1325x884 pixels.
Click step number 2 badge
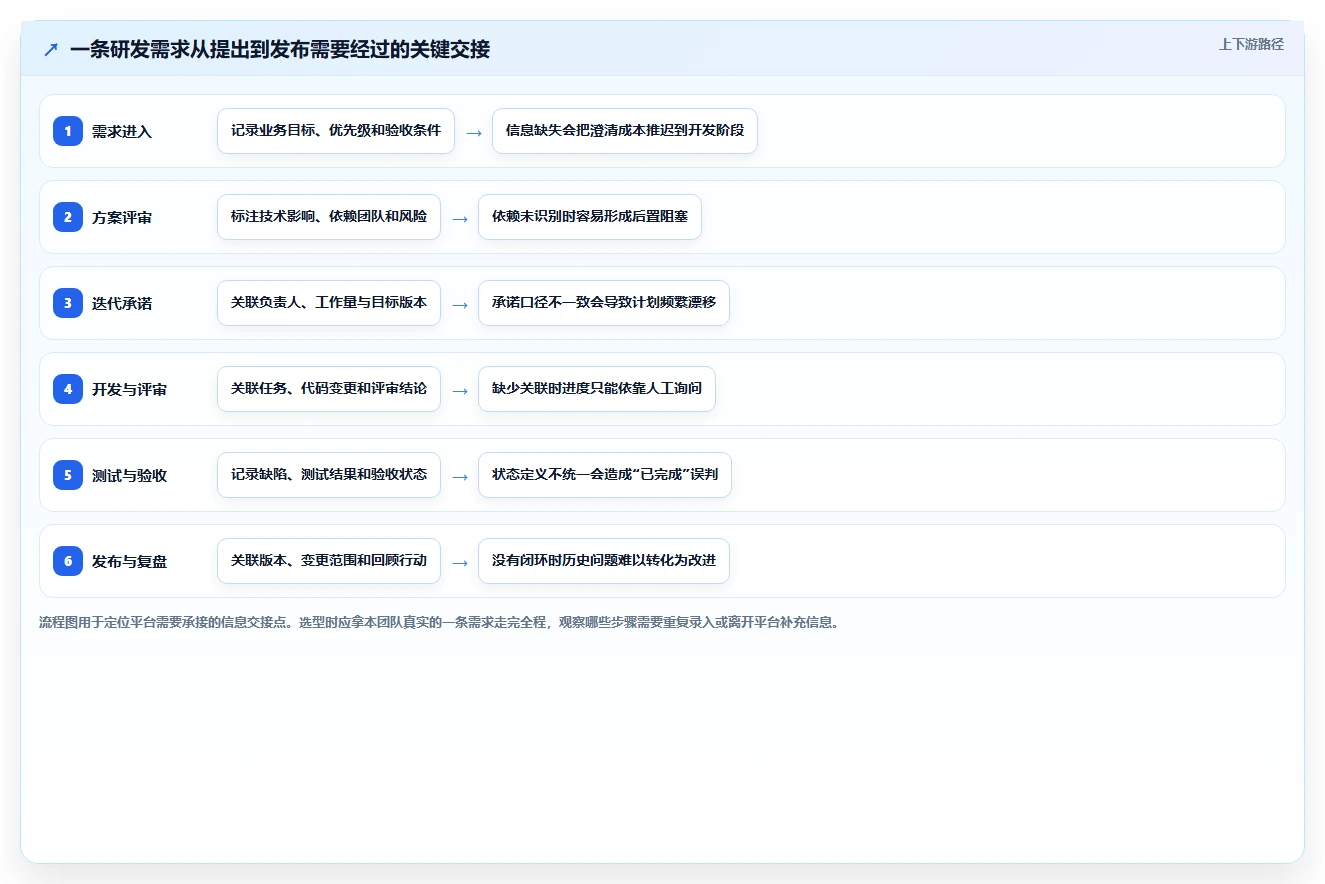pos(68,217)
